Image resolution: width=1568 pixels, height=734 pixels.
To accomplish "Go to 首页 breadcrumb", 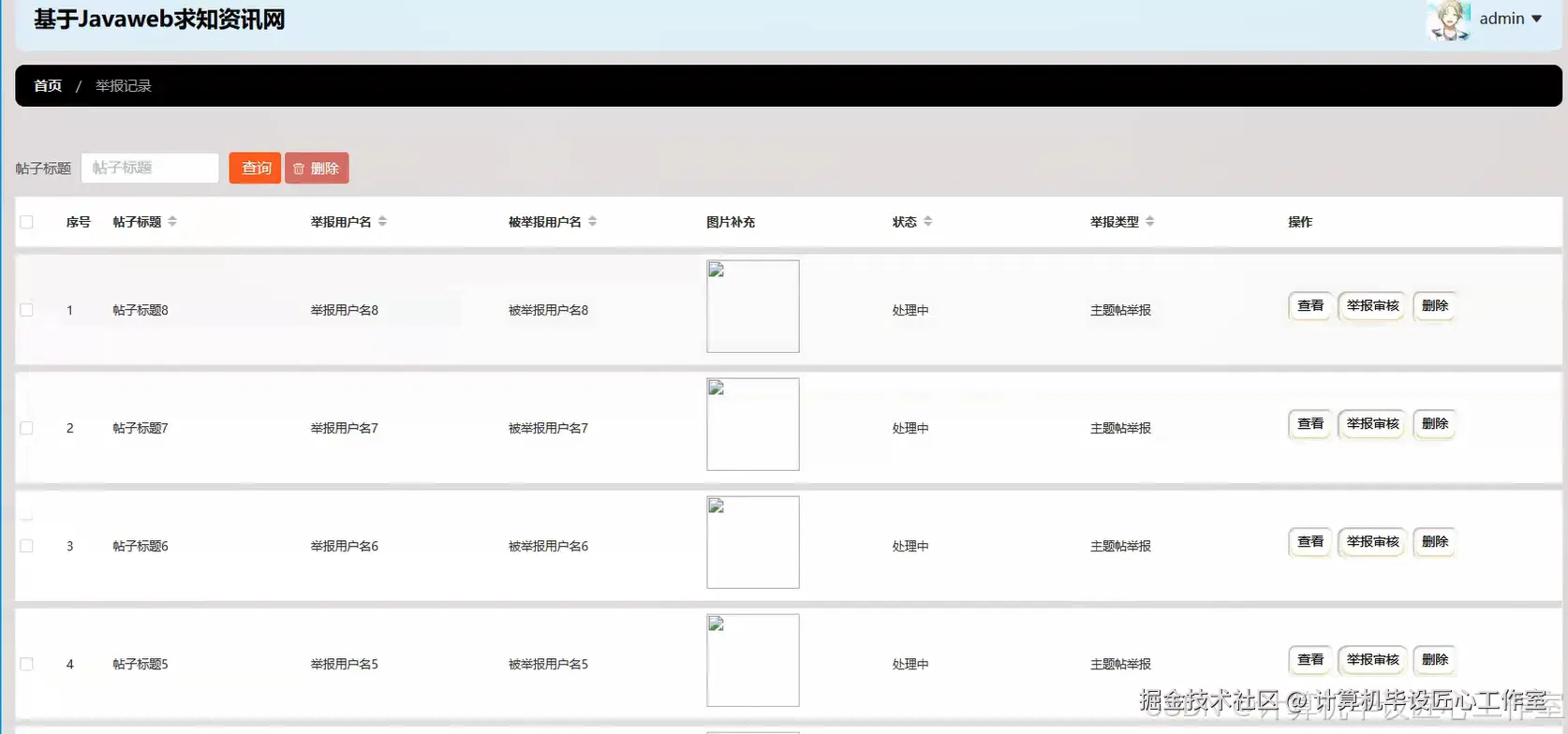I will click(48, 85).
